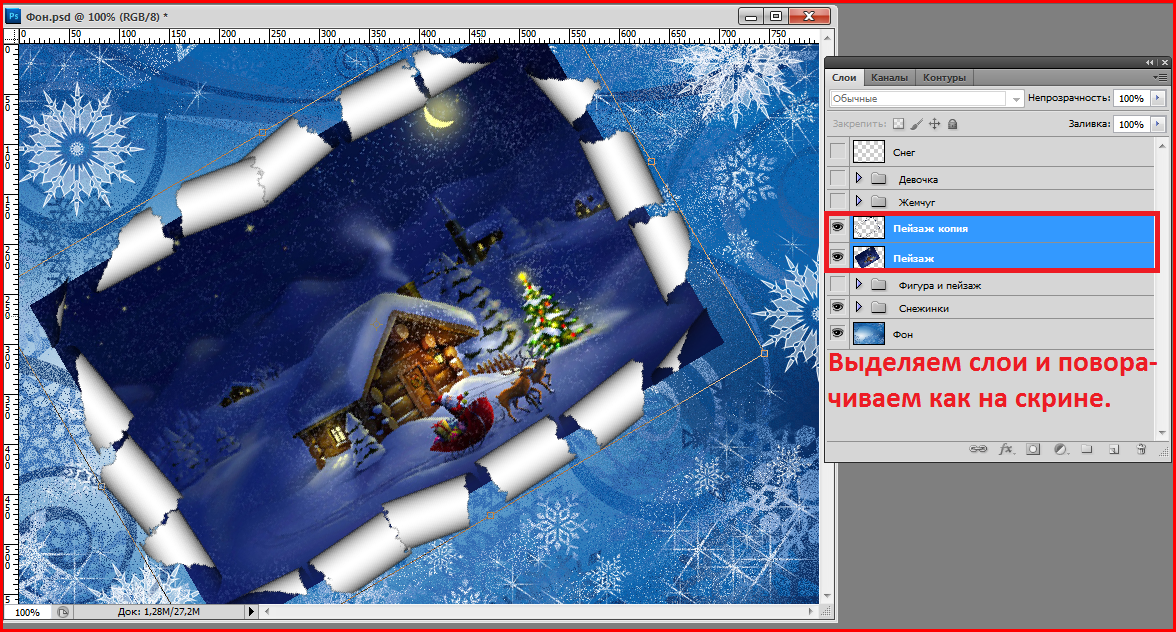Open the Заливка slider arrow
The image size is (1176, 632).
coord(1158,124)
